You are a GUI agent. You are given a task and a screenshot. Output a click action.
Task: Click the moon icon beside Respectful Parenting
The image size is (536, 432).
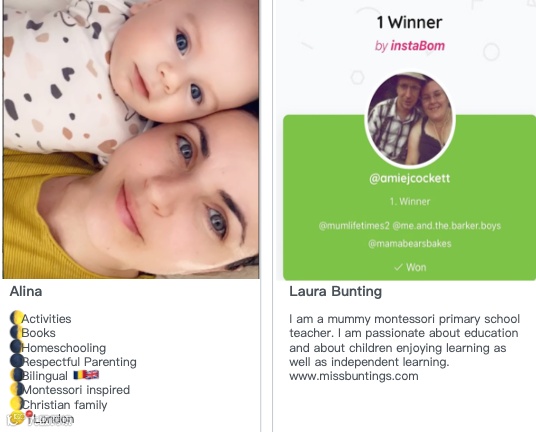pos(16,361)
